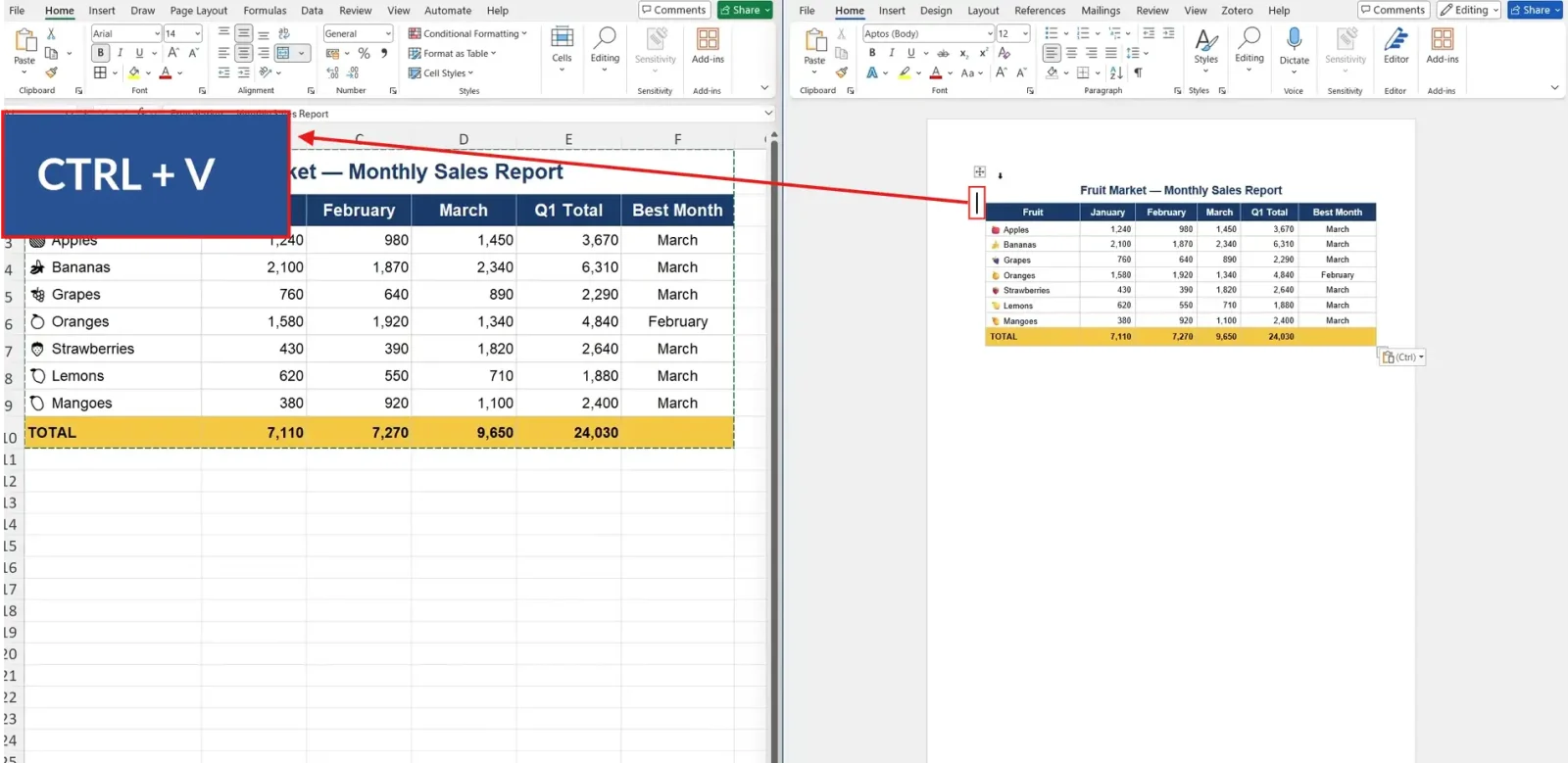Open Page Layout tab in Excel
Viewport: 1568px width, 763px height.
pos(198,11)
